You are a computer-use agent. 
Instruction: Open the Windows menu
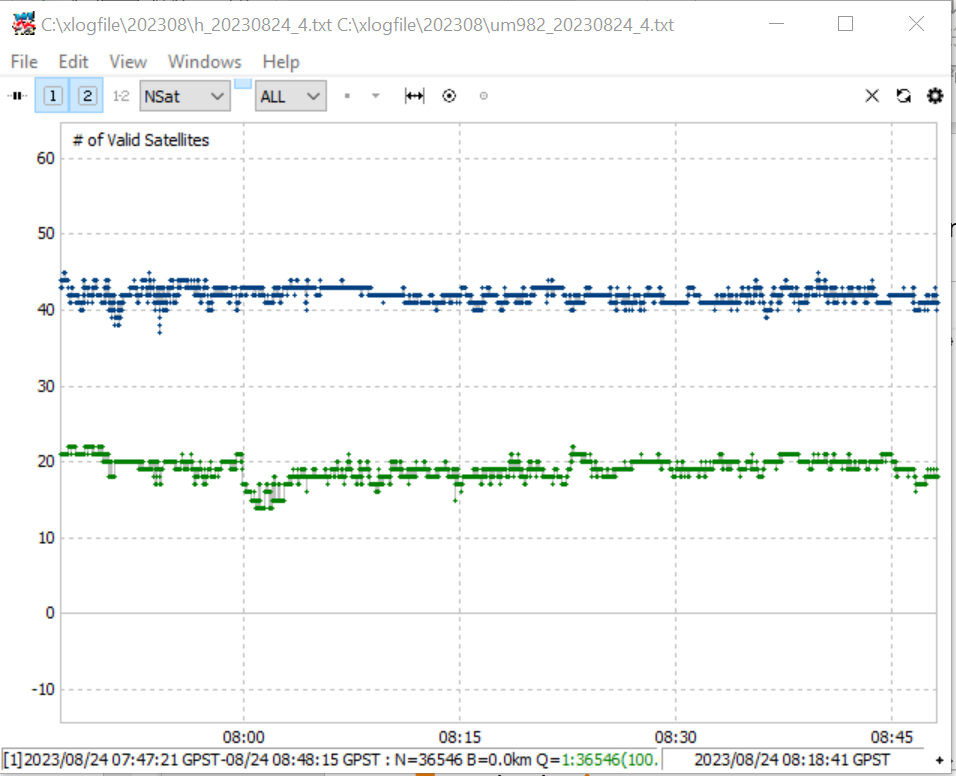(x=205, y=62)
